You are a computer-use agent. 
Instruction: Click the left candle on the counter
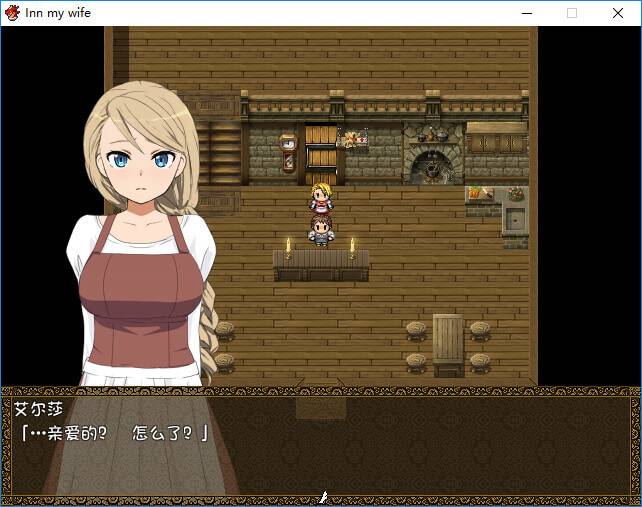[x=289, y=246]
